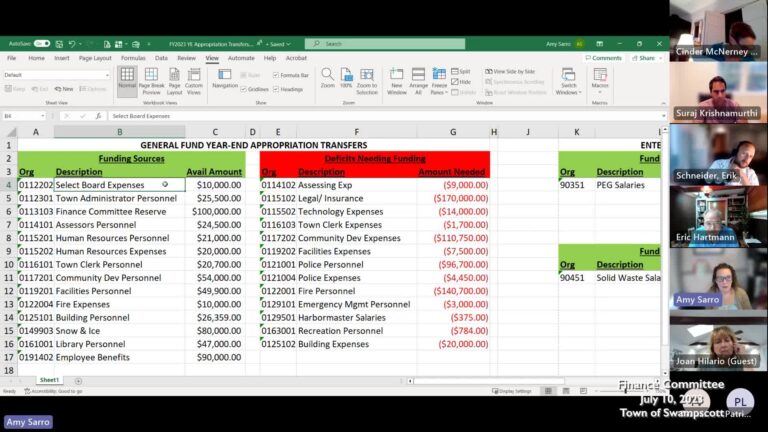The width and height of the screenshot is (768, 432).
Task: Open the Switch Windows dropdown
Action: (x=567, y=80)
